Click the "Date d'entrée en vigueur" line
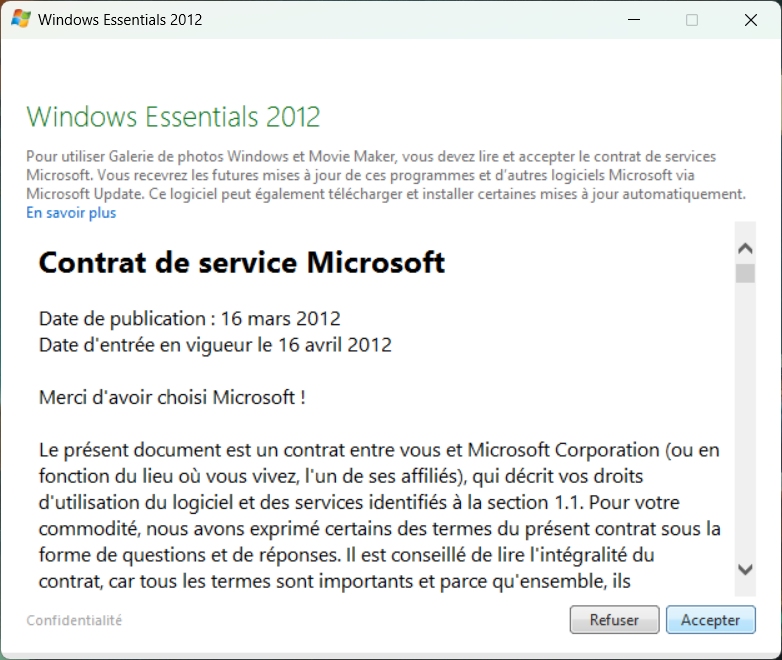This screenshot has height=660, width=782. pyautogui.click(x=215, y=345)
